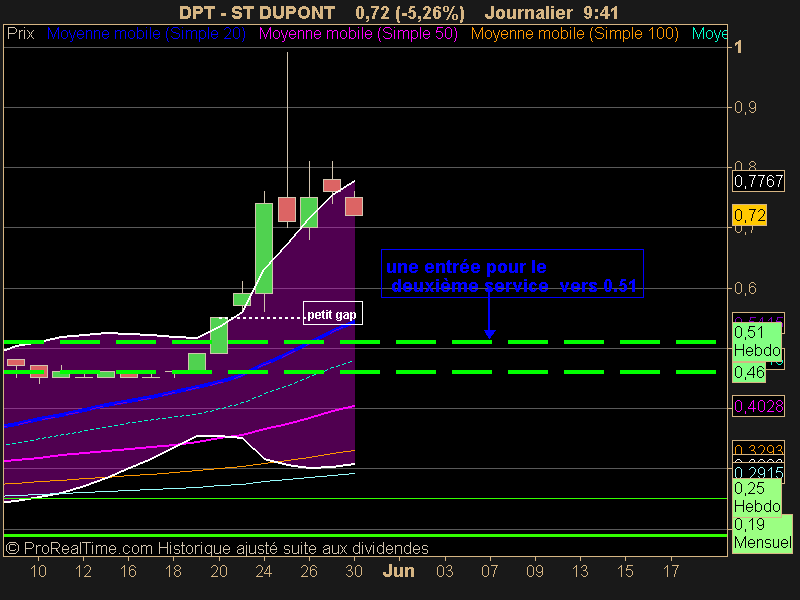Select the solid green 0,19 Mensuel line

point(365,536)
